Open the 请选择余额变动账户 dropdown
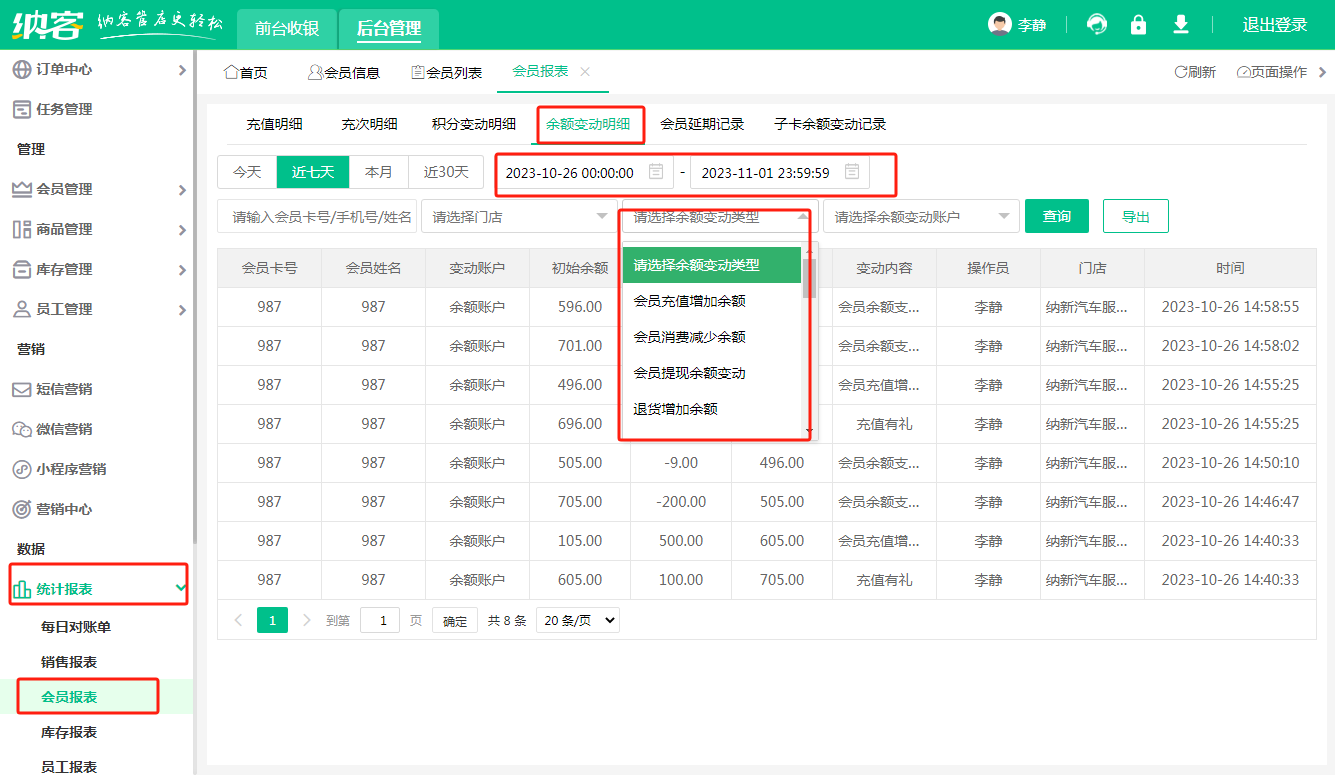The height and width of the screenshot is (775, 1335). coord(920,216)
